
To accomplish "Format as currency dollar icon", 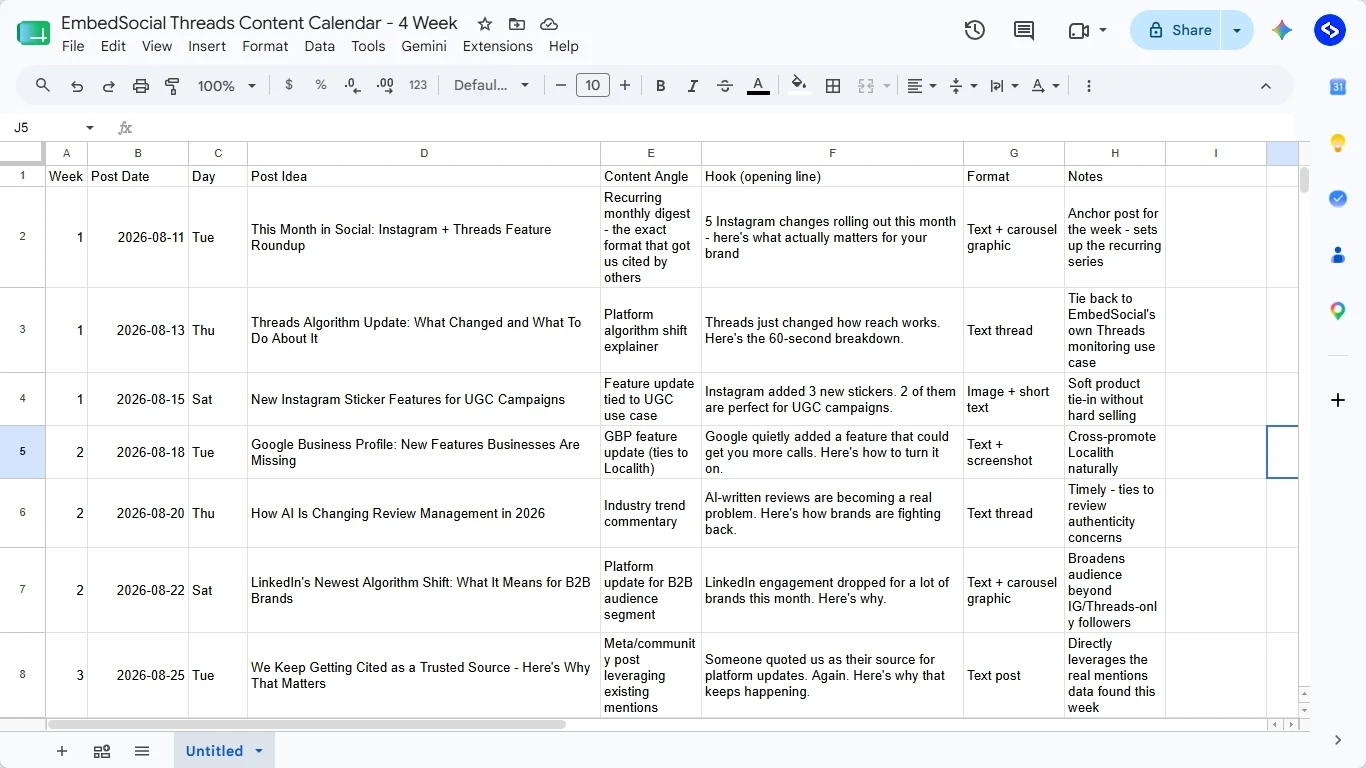I will tap(289, 85).
